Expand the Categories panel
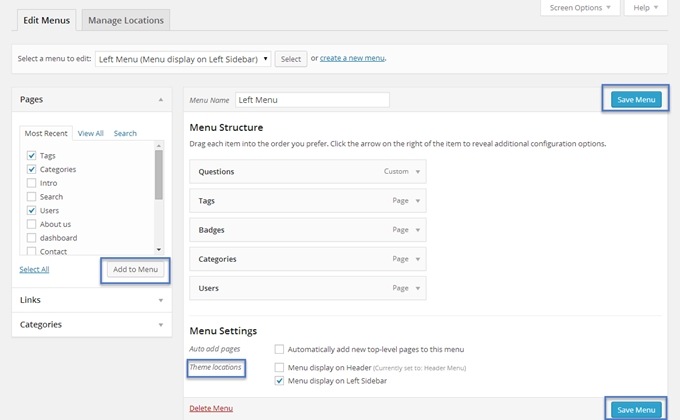This screenshot has width=680, height=420. 160,324
